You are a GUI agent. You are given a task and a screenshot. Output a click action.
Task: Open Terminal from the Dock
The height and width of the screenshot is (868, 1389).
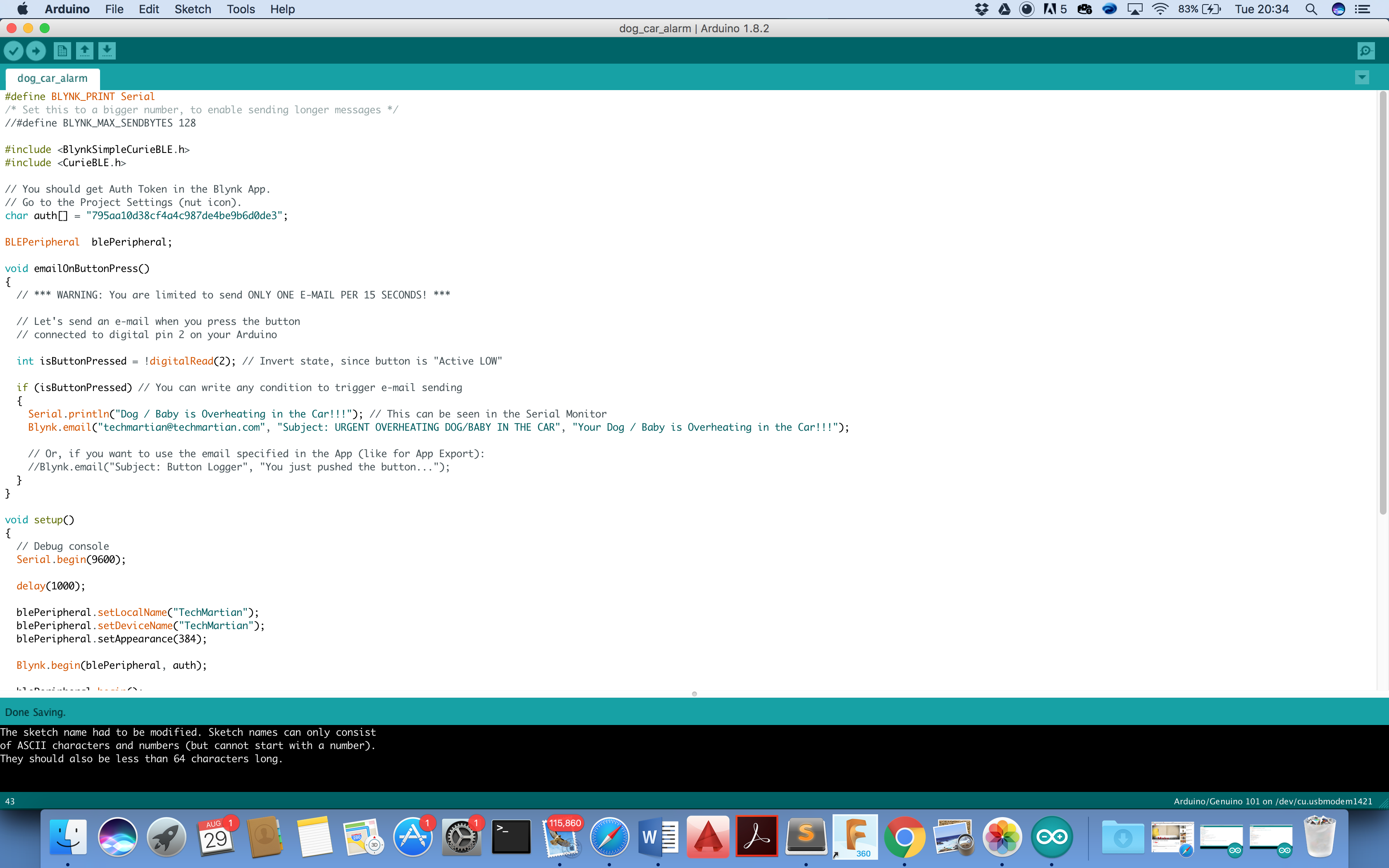(x=511, y=837)
